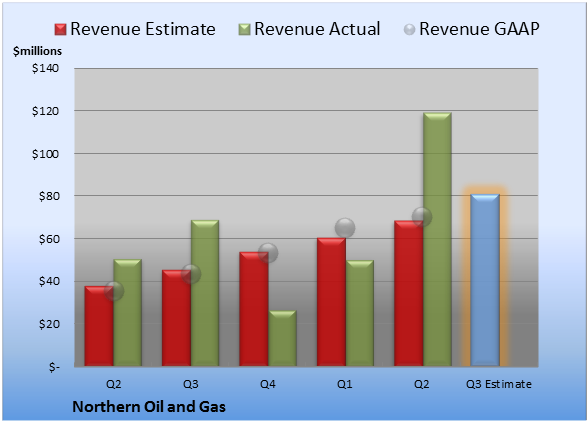Click the '$-' y-axis baseline label
Viewport: 588px width, 422px height.
pos(54,367)
